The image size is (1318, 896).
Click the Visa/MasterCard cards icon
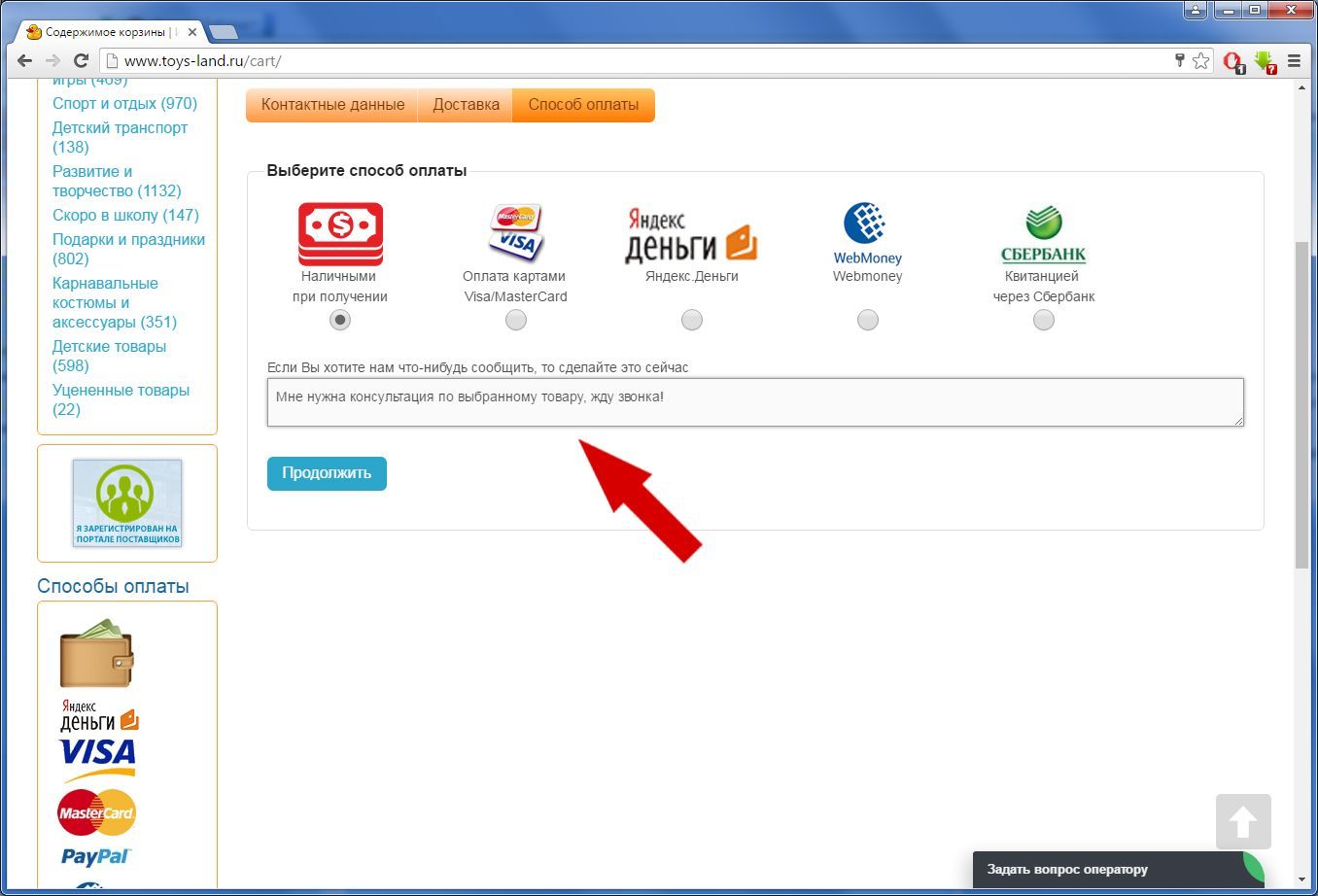tap(515, 232)
